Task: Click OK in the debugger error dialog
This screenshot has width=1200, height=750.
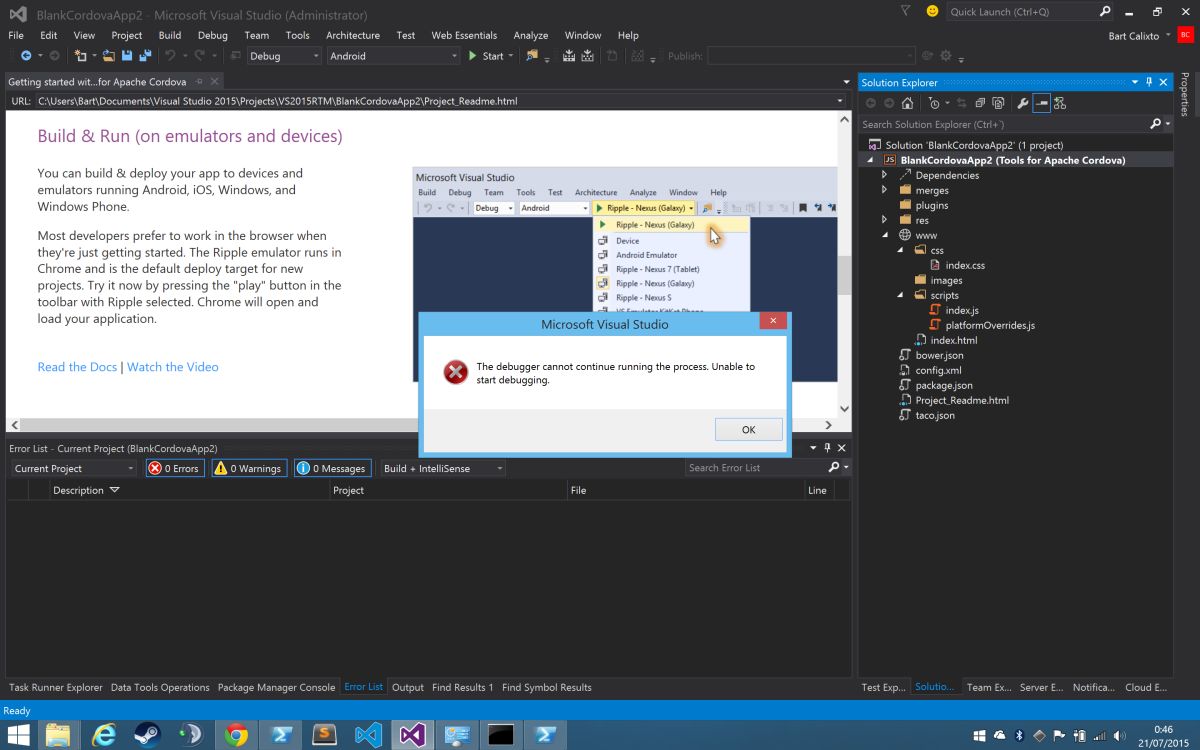Action: coord(749,429)
